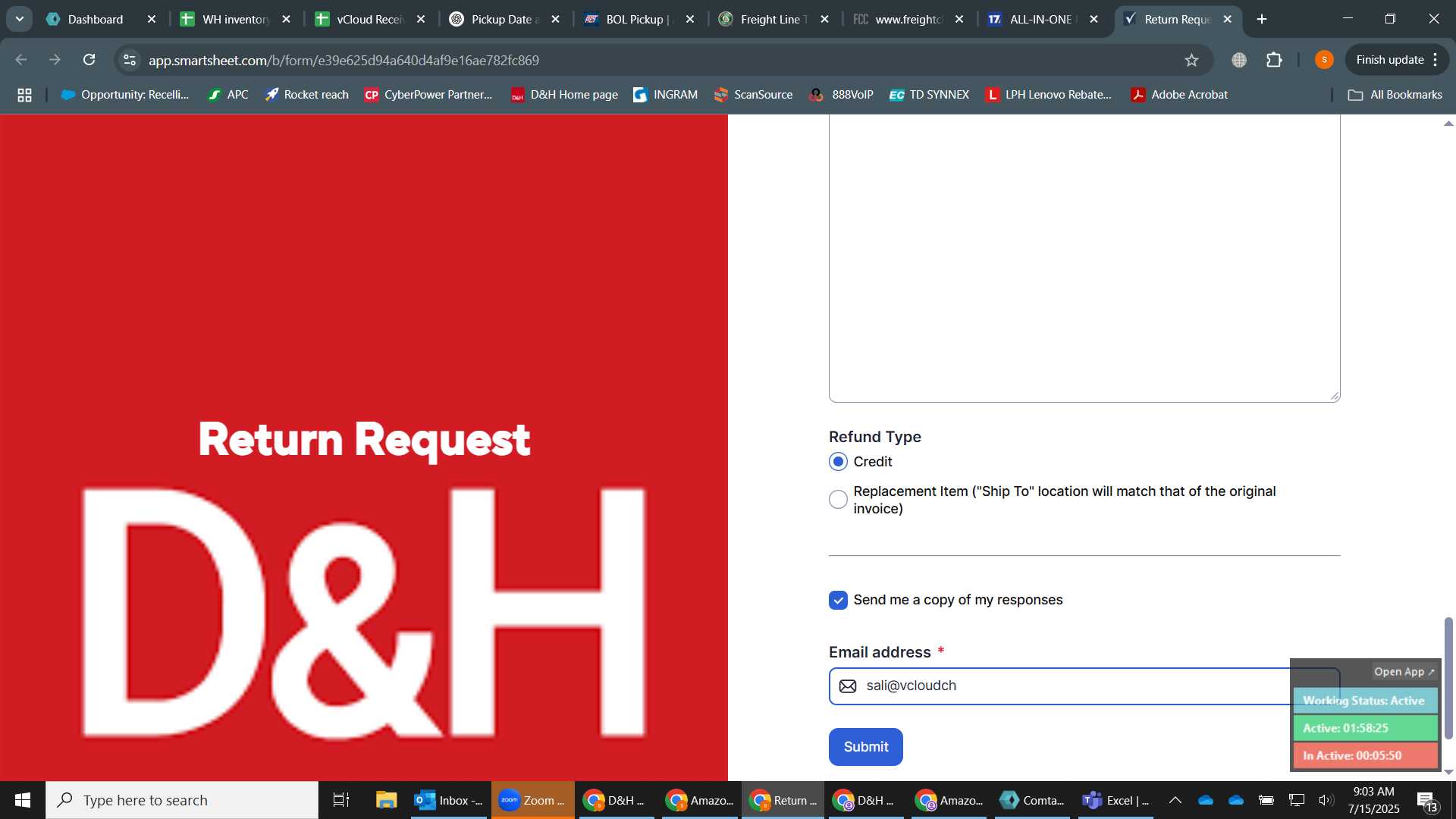Open File Explorer from the taskbar
Screen dimensions: 1456x819
(386, 800)
